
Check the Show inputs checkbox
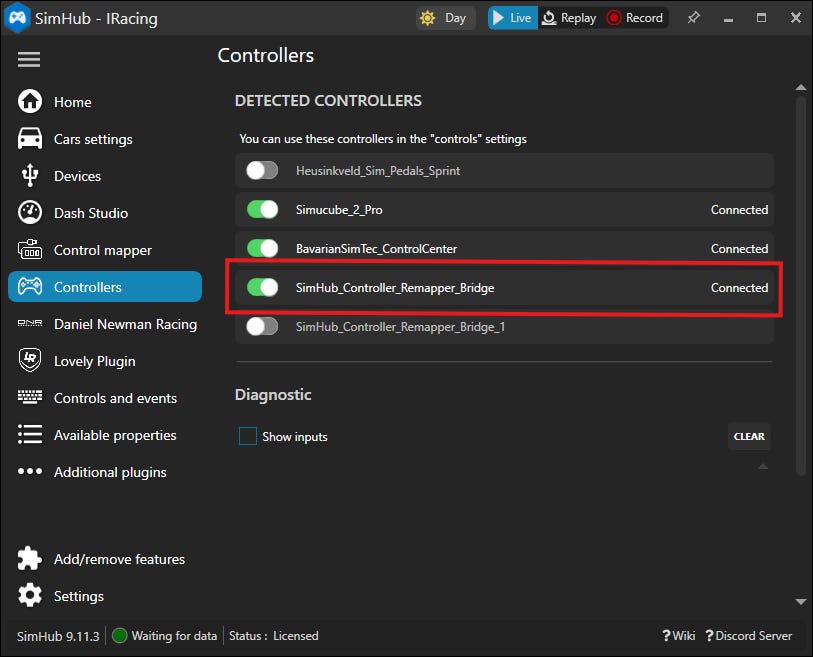tap(248, 436)
